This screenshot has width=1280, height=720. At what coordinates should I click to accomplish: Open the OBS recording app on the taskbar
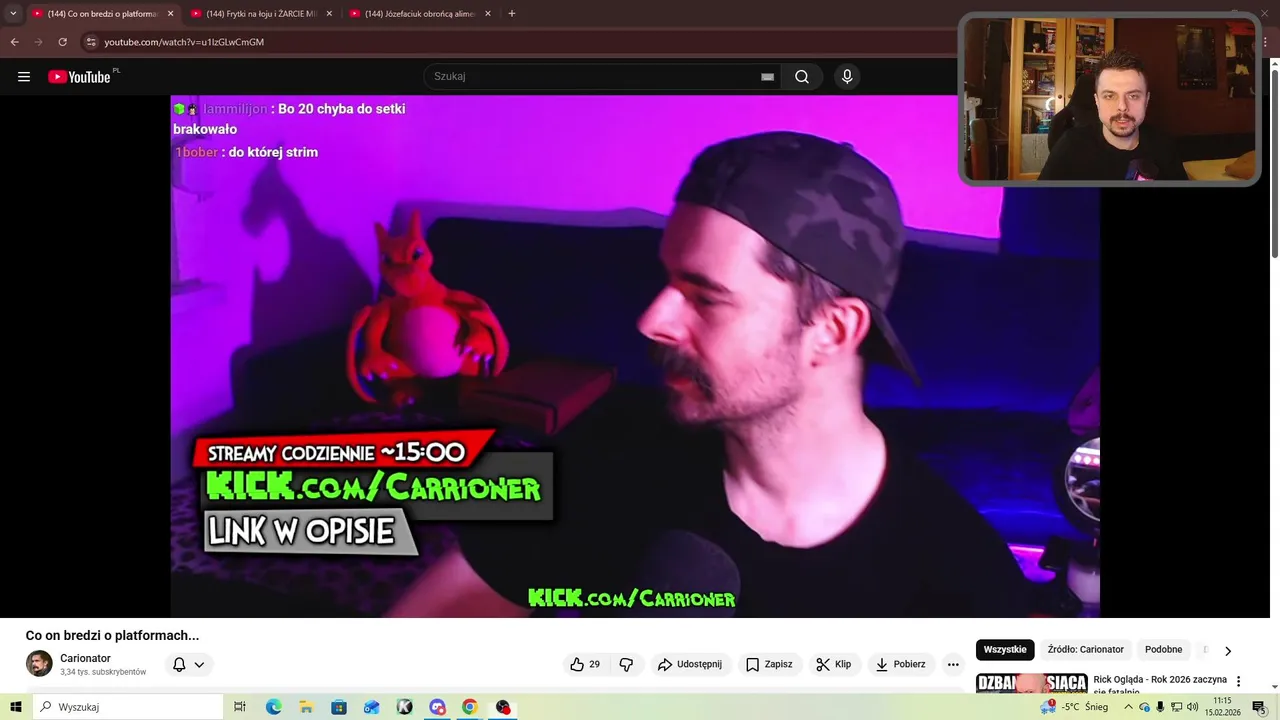[503, 707]
